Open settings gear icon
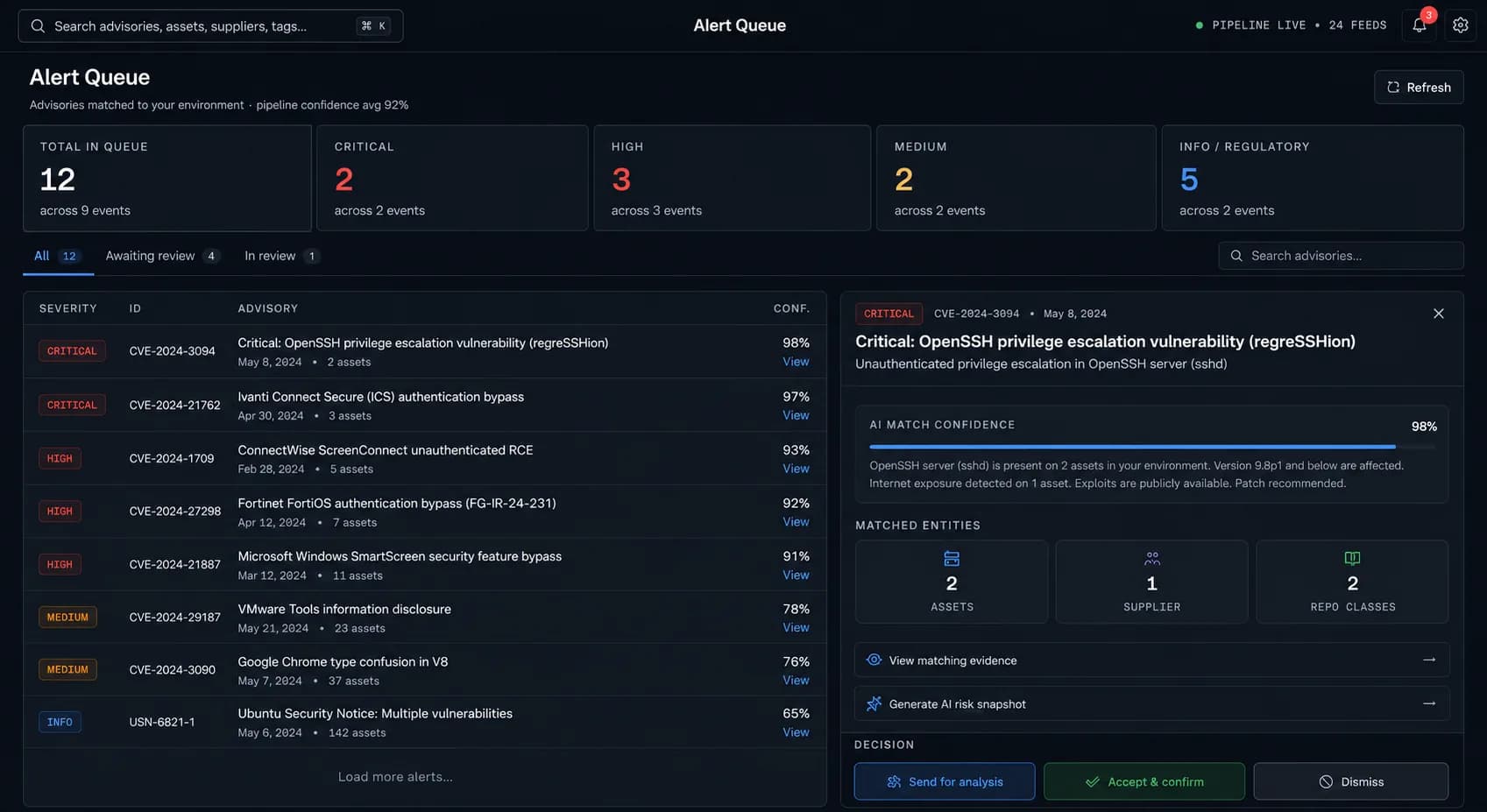 click(1460, 25)
